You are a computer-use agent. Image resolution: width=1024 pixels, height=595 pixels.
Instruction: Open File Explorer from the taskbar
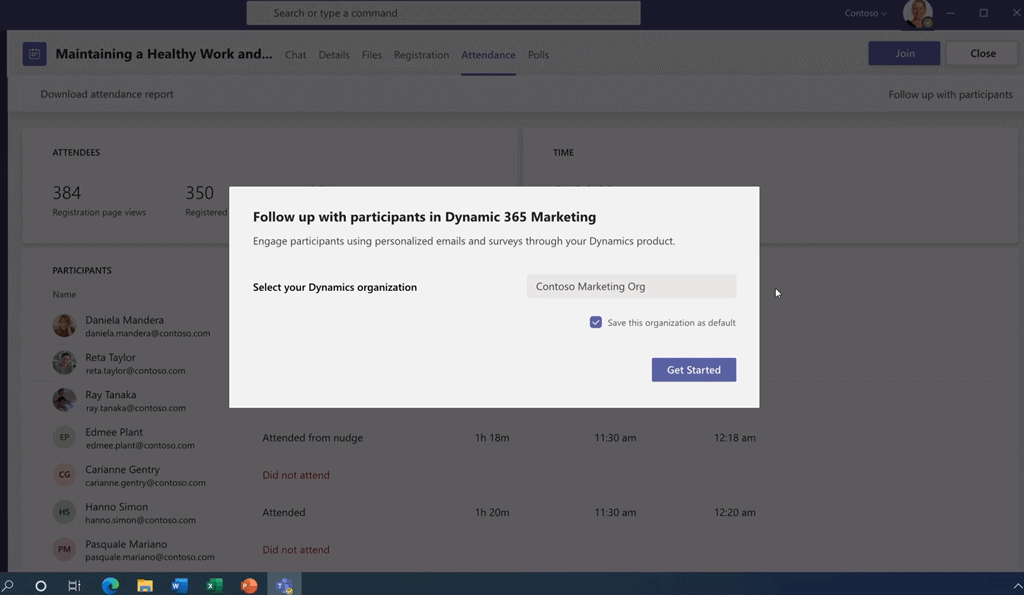[x=145, y=585]
